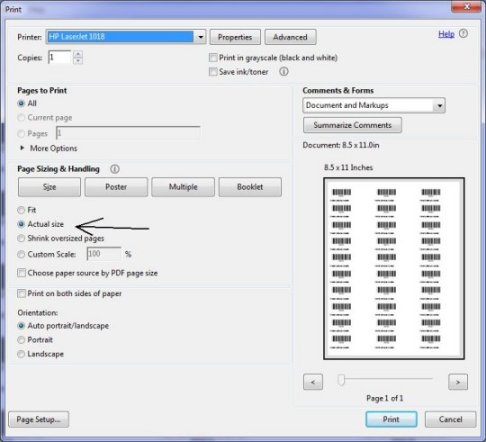Image resolution: width=486 pixels, height=442 pixels.
Task: Close the Print dialog
Action: (467, 7)
